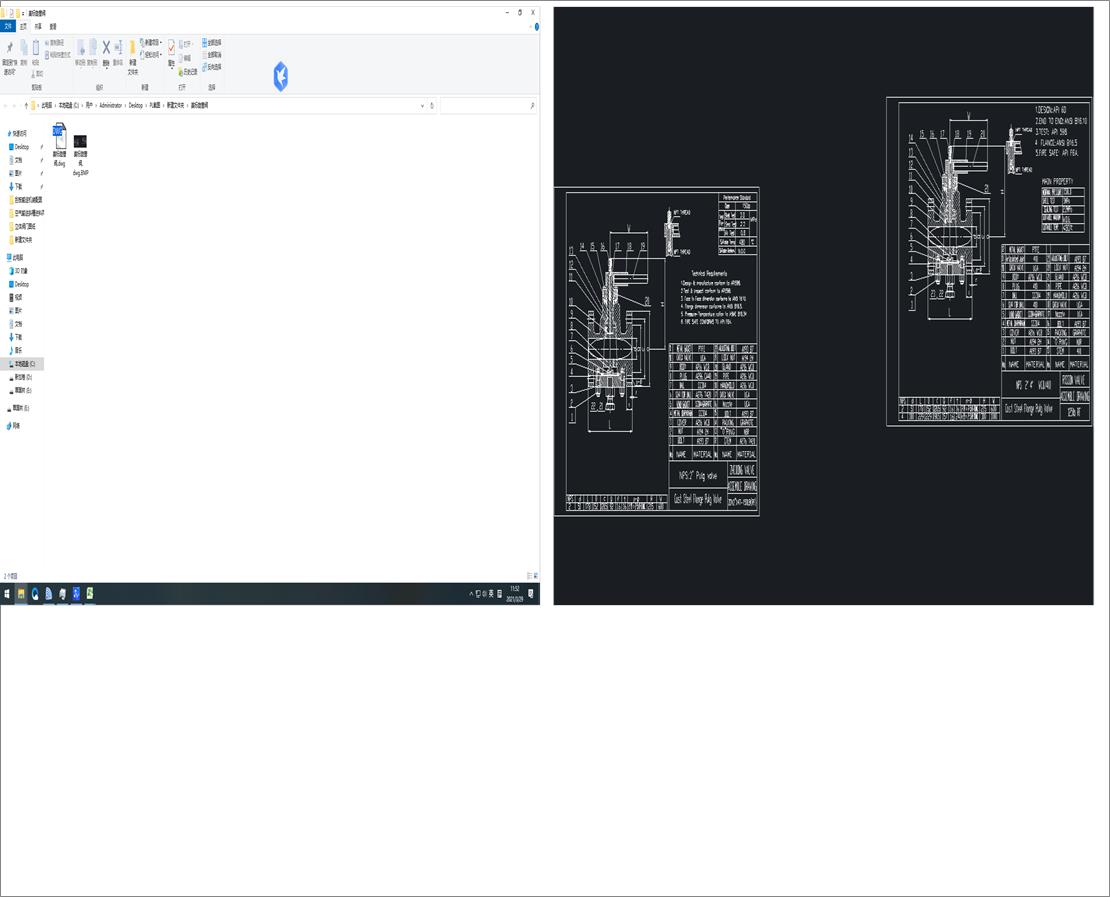Click the File Explorer taskbar icon

pos(21,594)
